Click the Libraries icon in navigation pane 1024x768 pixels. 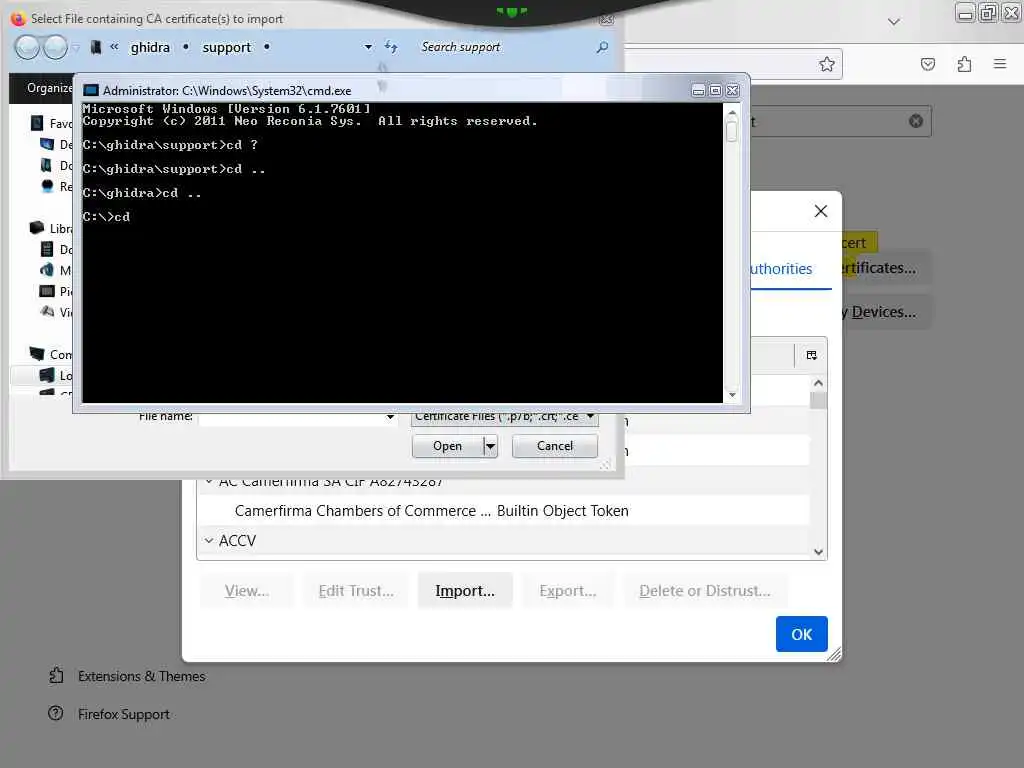pyautogui.click(x=37, y=228)
